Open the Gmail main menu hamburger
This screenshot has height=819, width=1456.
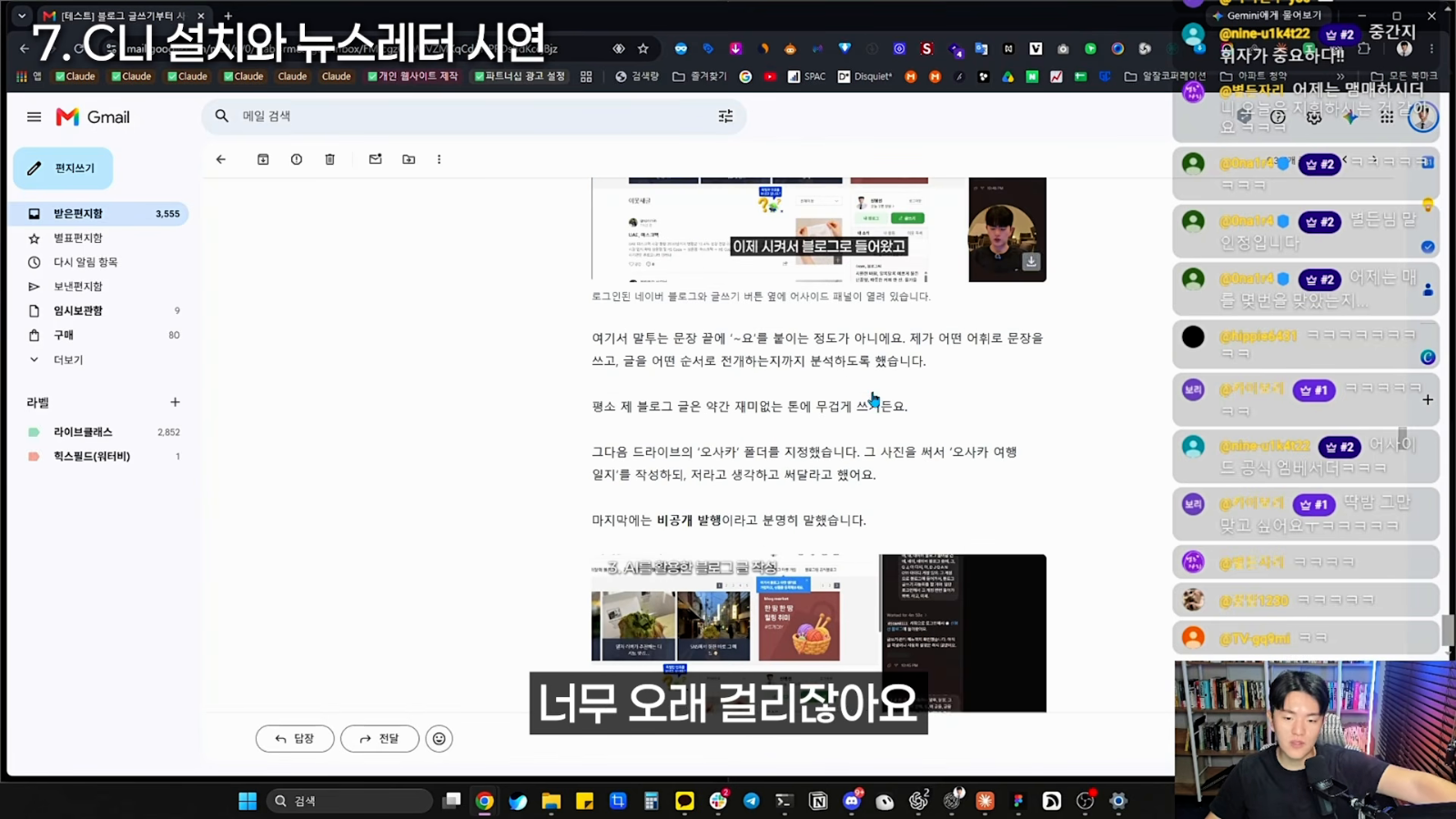point(34,116)
